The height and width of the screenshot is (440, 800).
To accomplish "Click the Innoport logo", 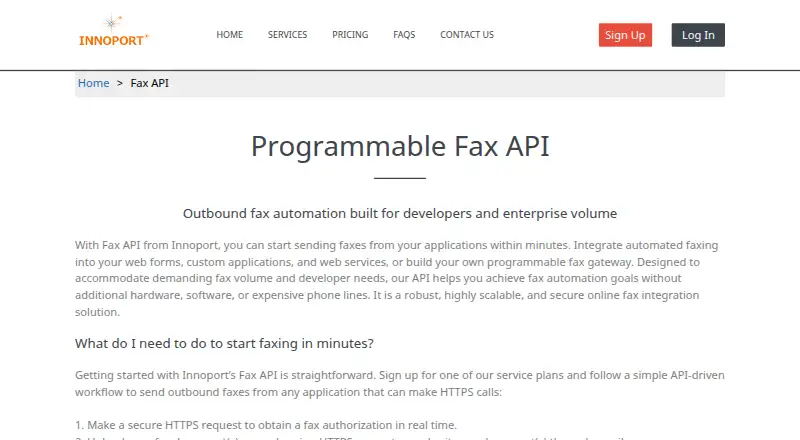I will pos(114,32).
